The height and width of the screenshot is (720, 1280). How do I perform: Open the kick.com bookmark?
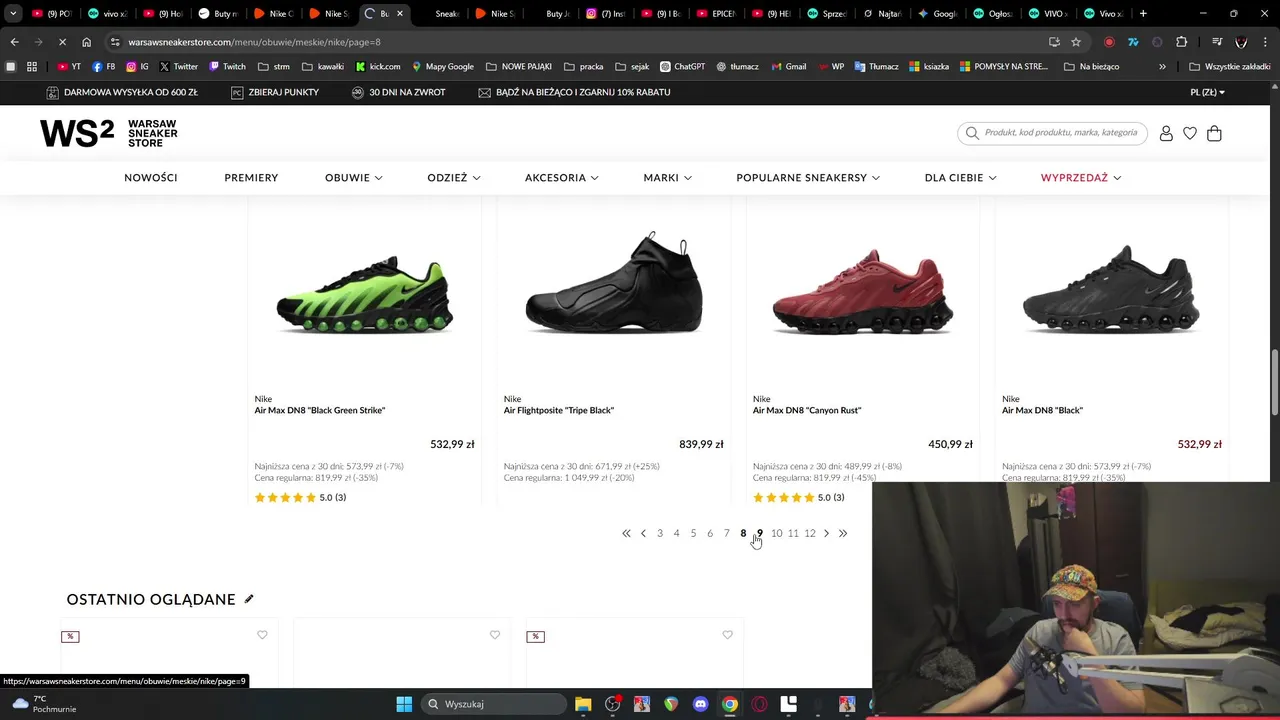click(x=378, y=67)
